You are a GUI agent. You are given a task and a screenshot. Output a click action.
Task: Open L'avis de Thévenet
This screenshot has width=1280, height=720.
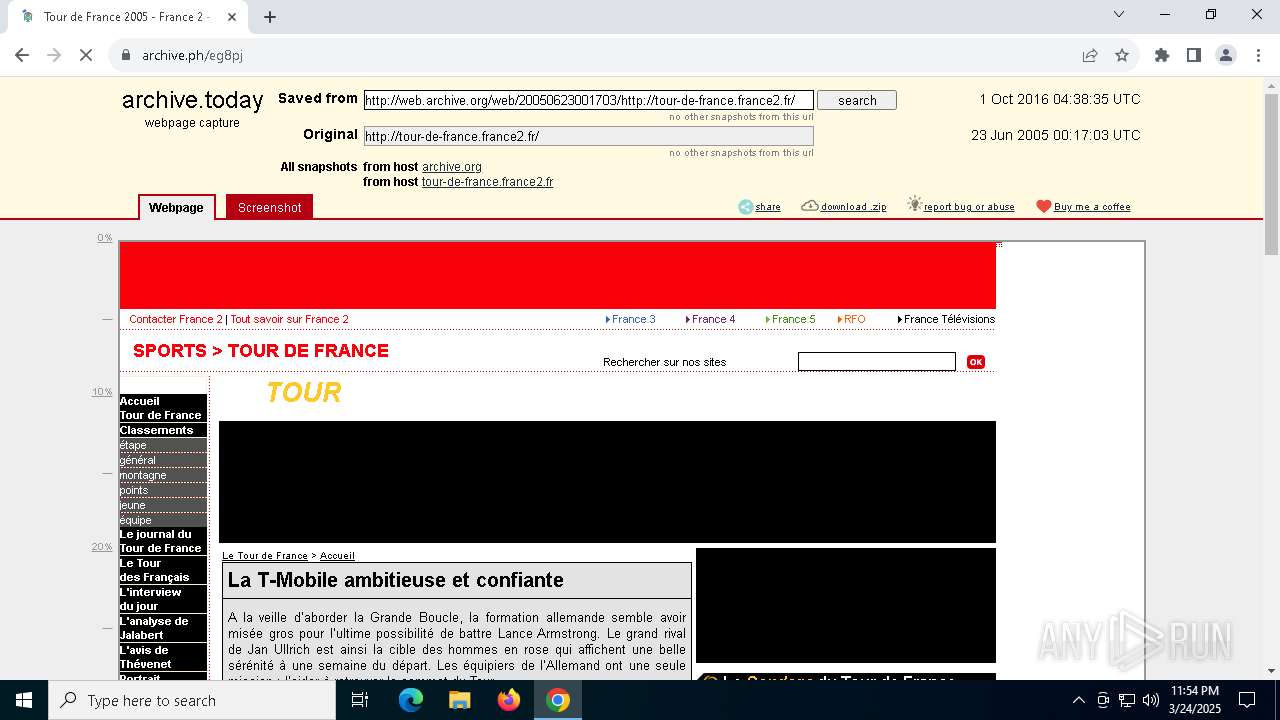click(x=163, y=657)
